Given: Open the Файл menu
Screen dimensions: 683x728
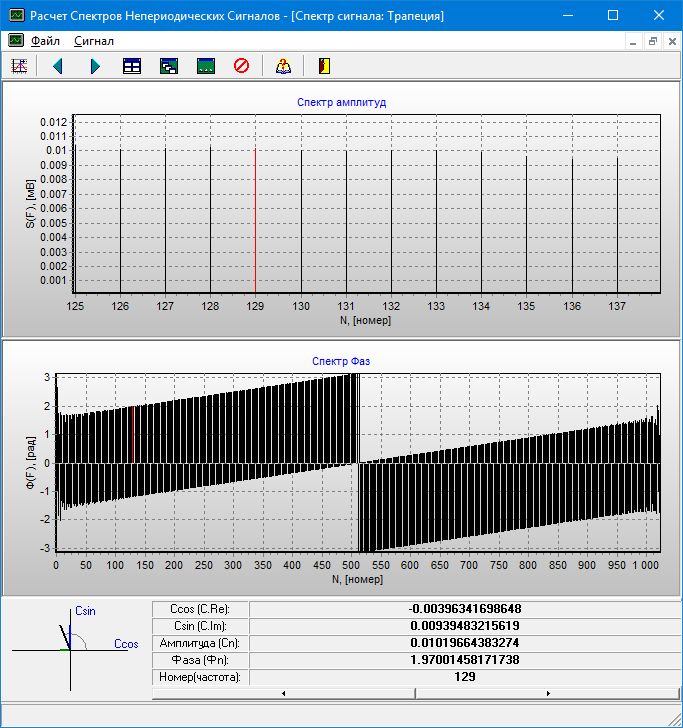Looking at the screenshot, I should [45, 41].
